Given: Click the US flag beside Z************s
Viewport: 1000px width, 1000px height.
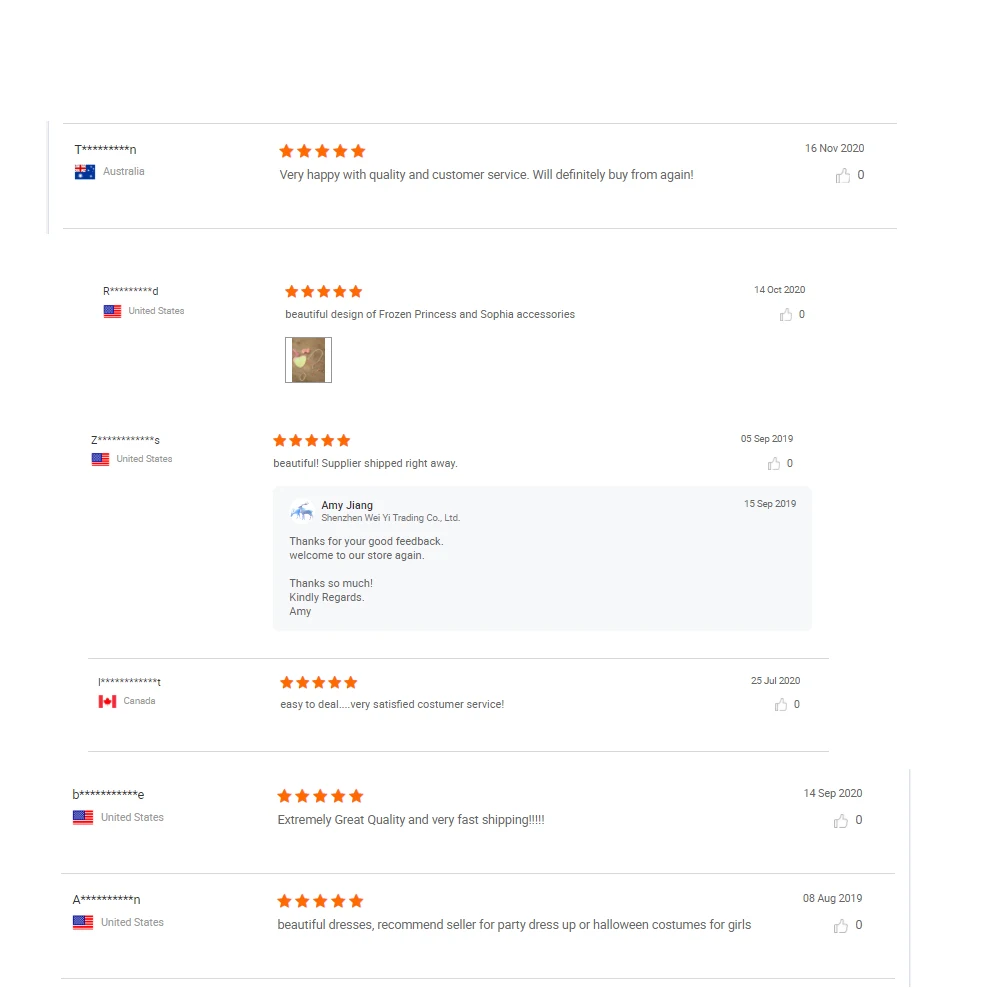Looking at the screenshot, I should pos(101,459).
